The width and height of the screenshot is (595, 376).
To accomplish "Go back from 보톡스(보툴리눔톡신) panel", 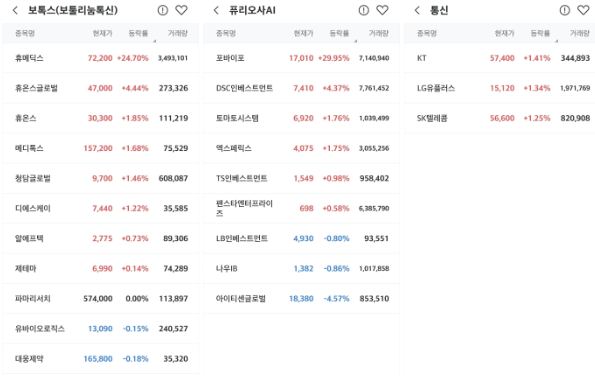I will (15, 10).
